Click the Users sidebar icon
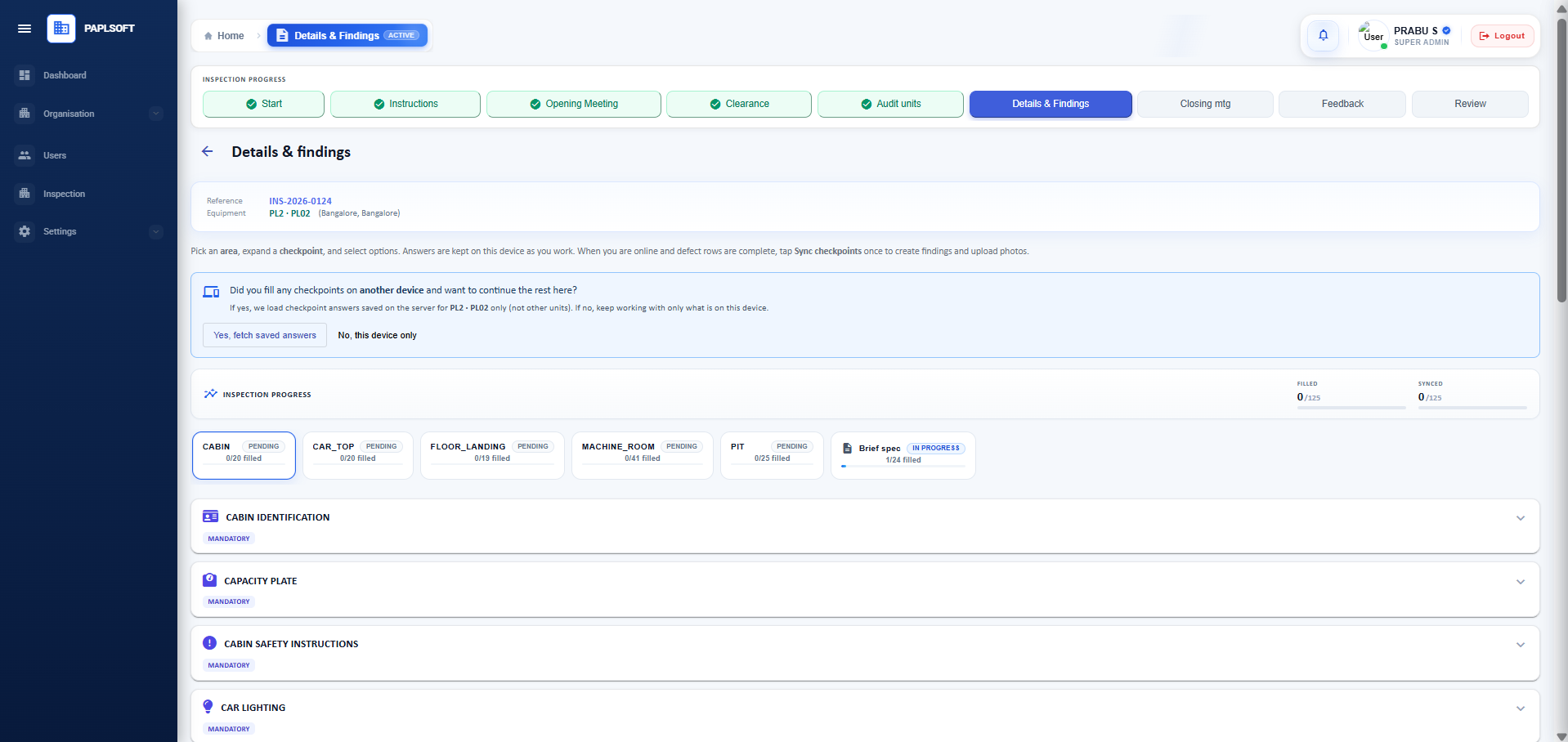 pos(25,155)
